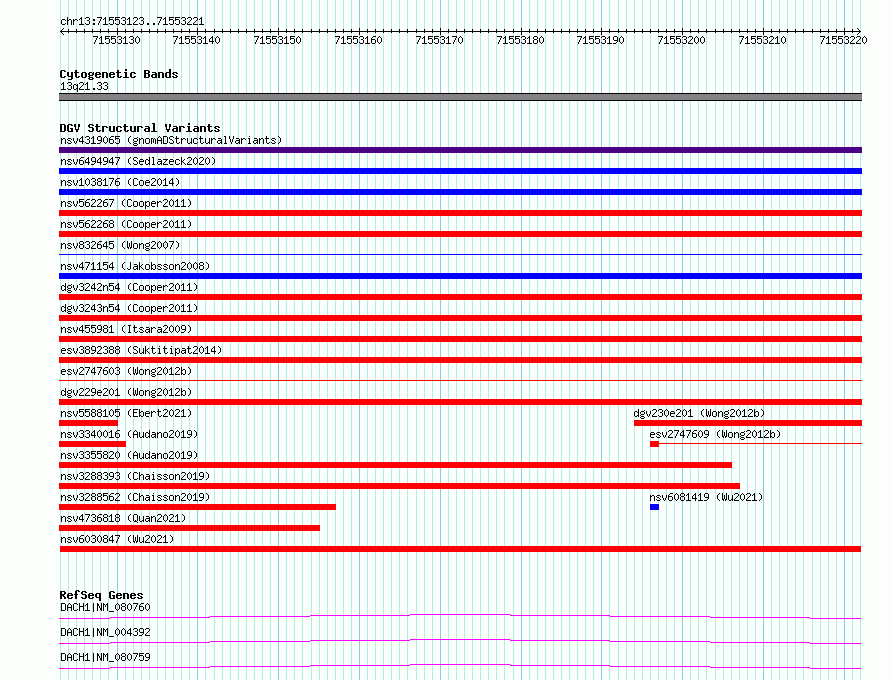890x680 pixels.
Task: Click nsv4736818 Quan2021 variant label
Action: [123, 518]
